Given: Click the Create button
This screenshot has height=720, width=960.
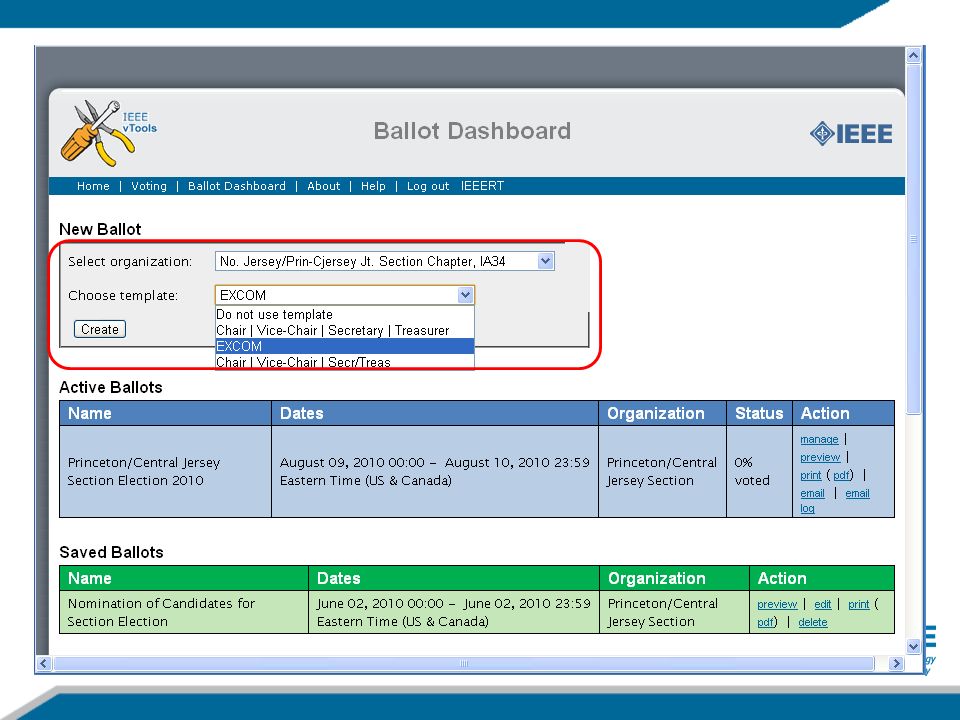Looking at the screenshot, I should 100,329.
